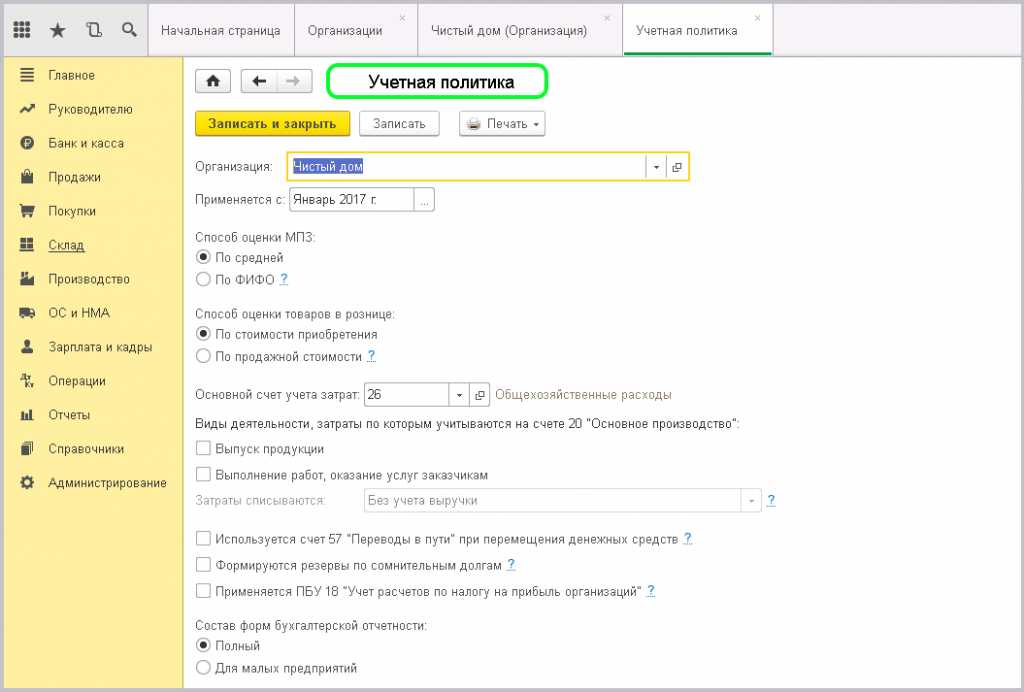Select the По средней radio button
This screenshot has width=1024, height=692.
coord(203,257)
